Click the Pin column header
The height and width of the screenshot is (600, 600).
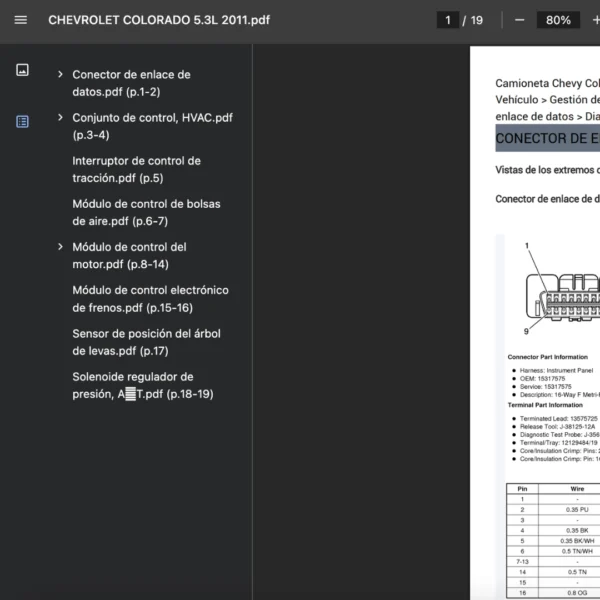point(522,489)
